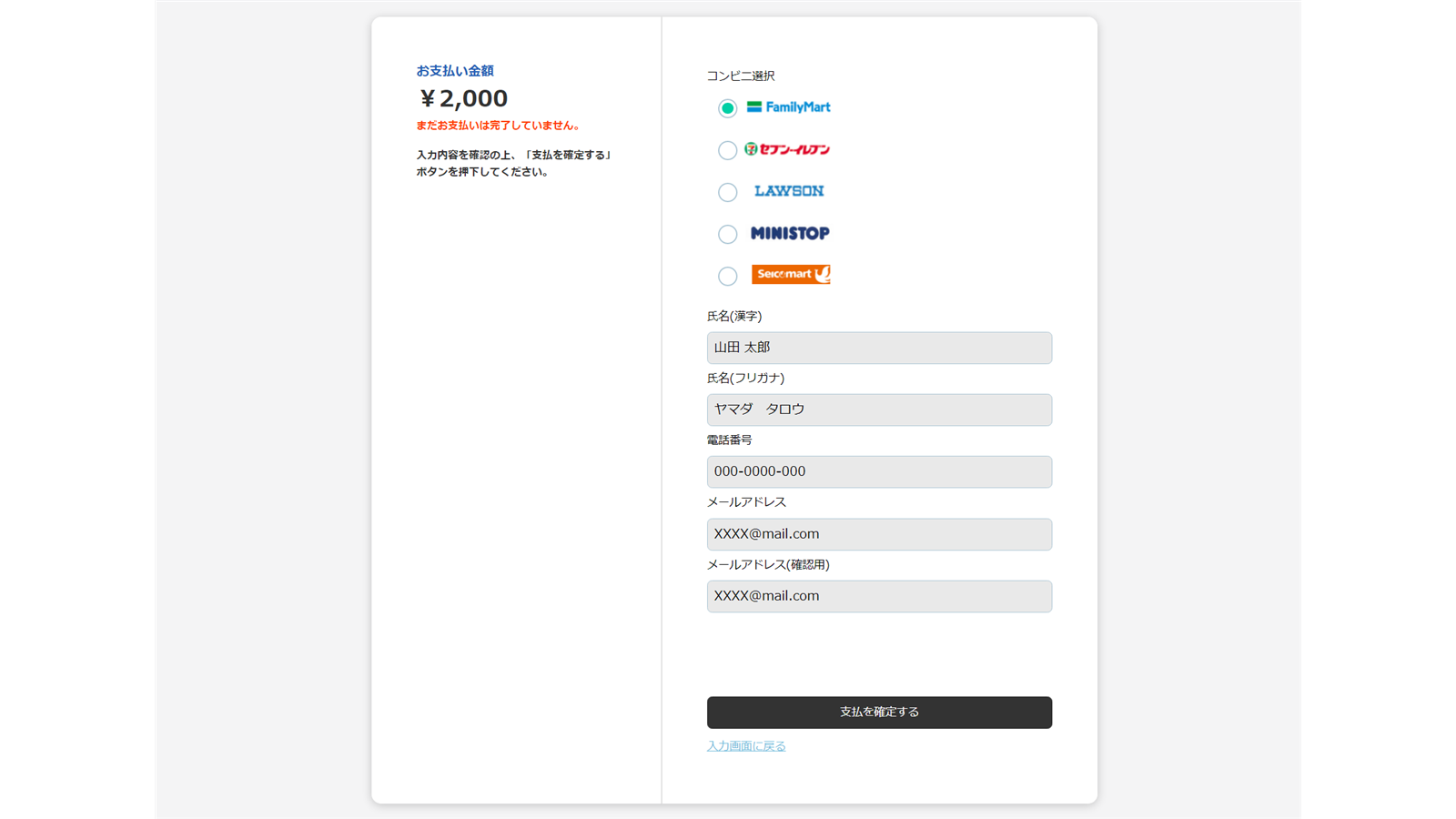Screen dimensions: 1456x819
Task: Select the Seicomart radio button
Action: pyautogui.click(x=727, y=276)
